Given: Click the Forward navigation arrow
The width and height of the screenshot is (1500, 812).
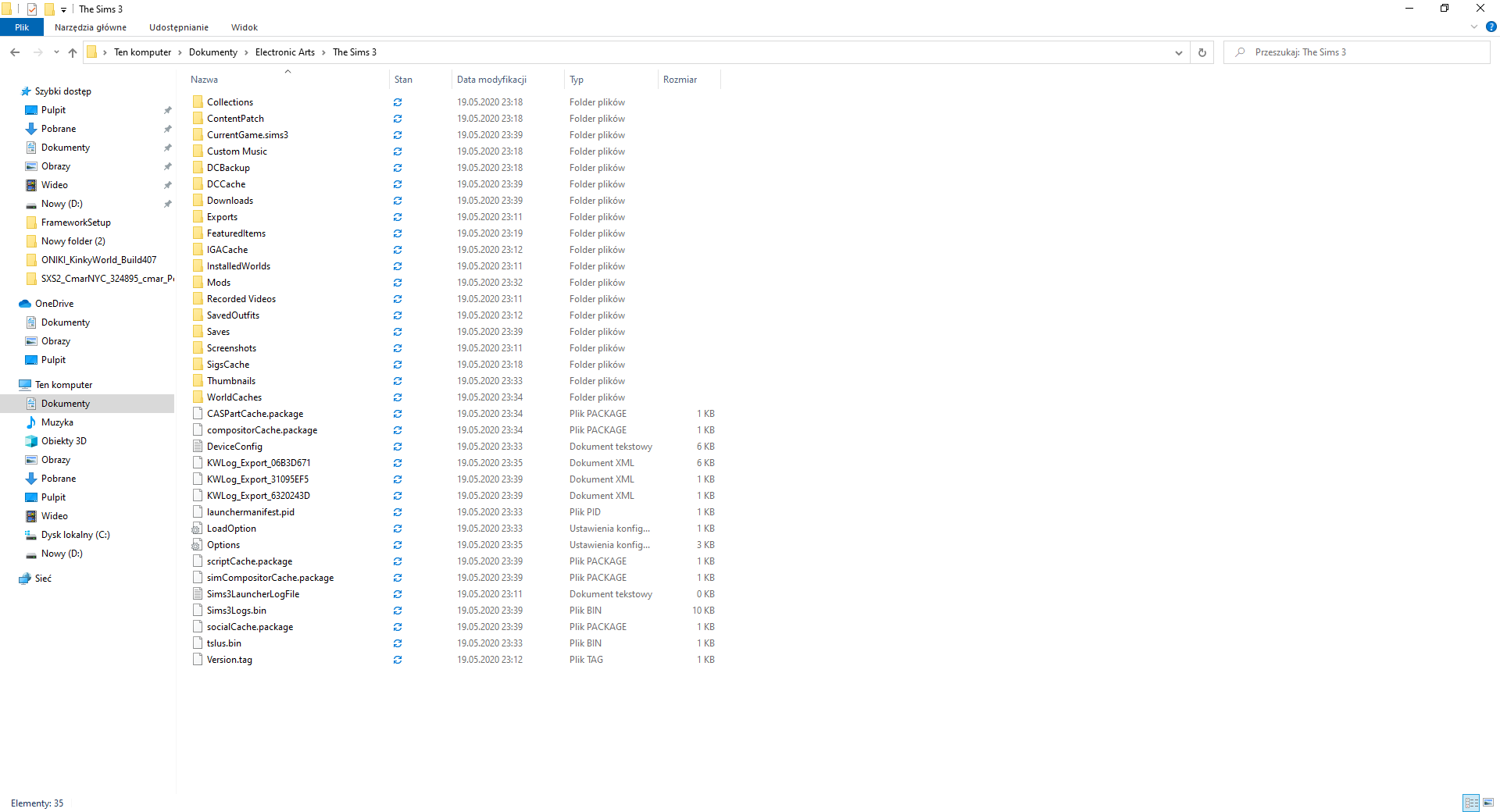Looking at the screenshot, I should pos(37,52).
